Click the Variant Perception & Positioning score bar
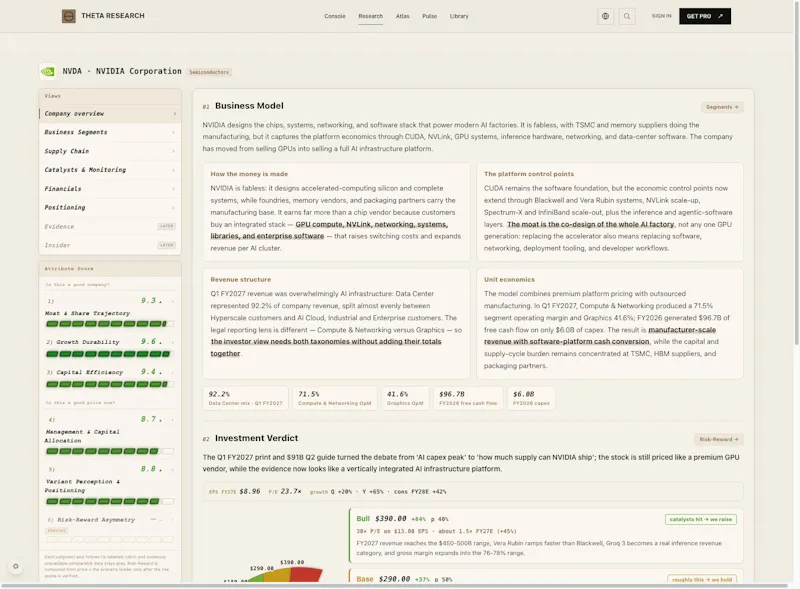The height and width of the screenshot is (589, 800). pyautogui.click(x=110, y=501)
